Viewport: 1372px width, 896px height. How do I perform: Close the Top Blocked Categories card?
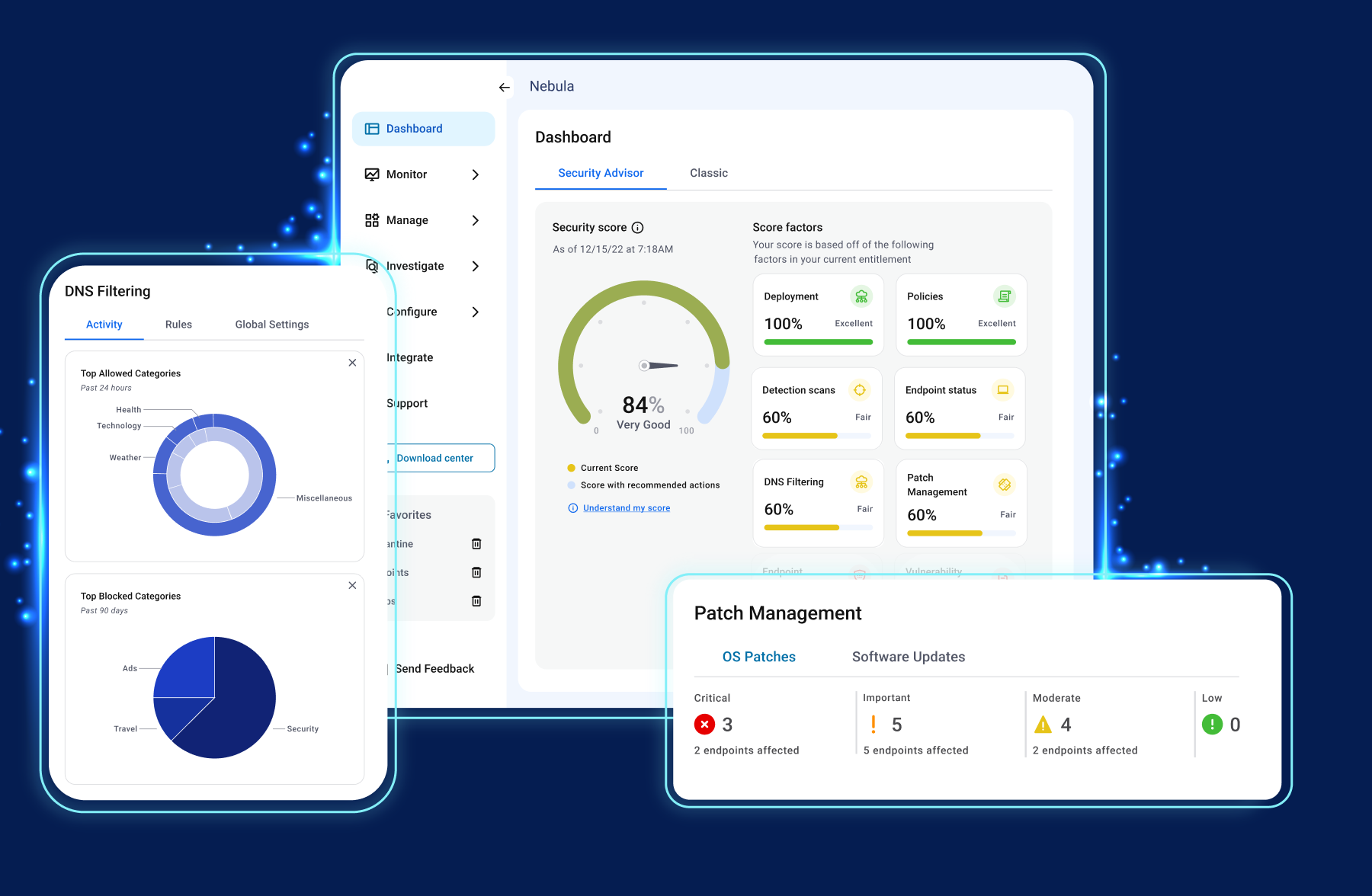[352, 585]
